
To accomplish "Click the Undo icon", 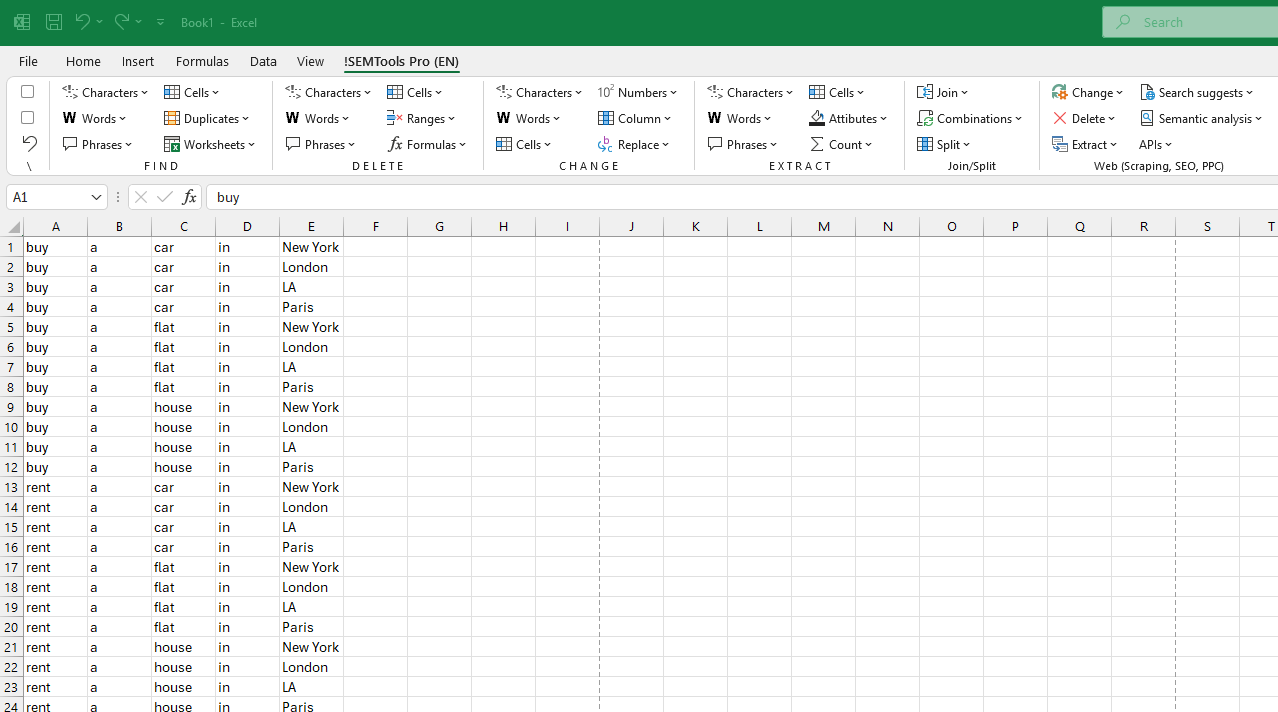I will (x=81, y=21).
